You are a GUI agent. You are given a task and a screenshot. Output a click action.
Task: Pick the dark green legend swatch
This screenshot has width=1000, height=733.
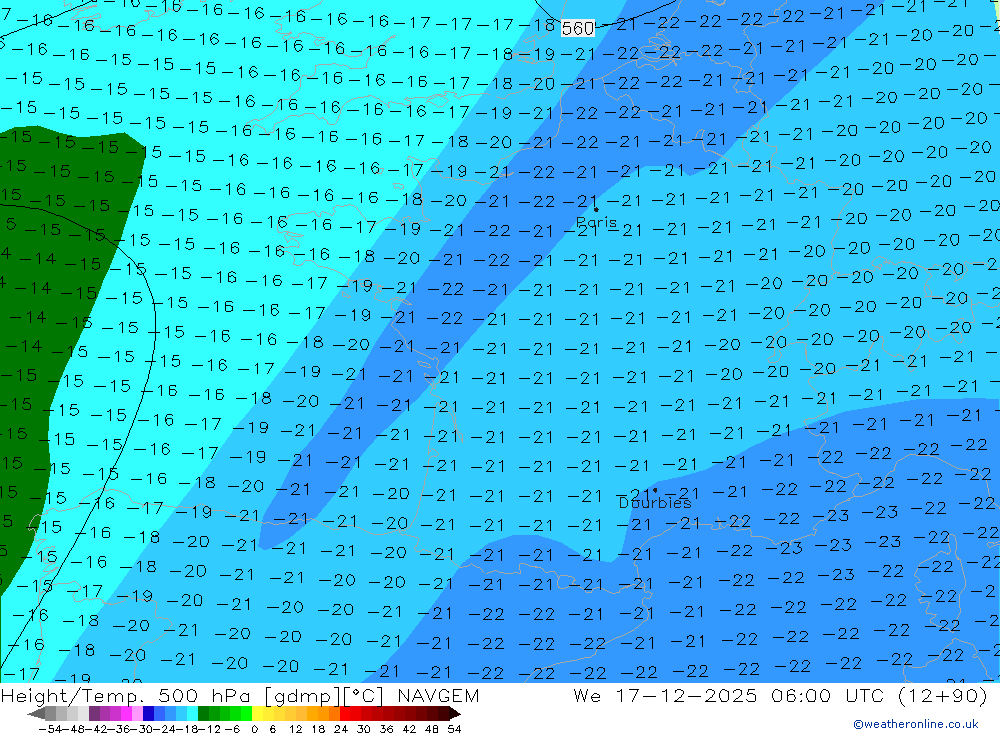203,714
